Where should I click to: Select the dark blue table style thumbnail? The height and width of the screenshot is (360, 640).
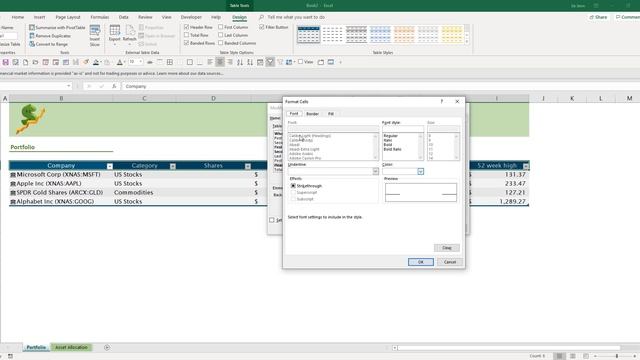pos(309,34)
